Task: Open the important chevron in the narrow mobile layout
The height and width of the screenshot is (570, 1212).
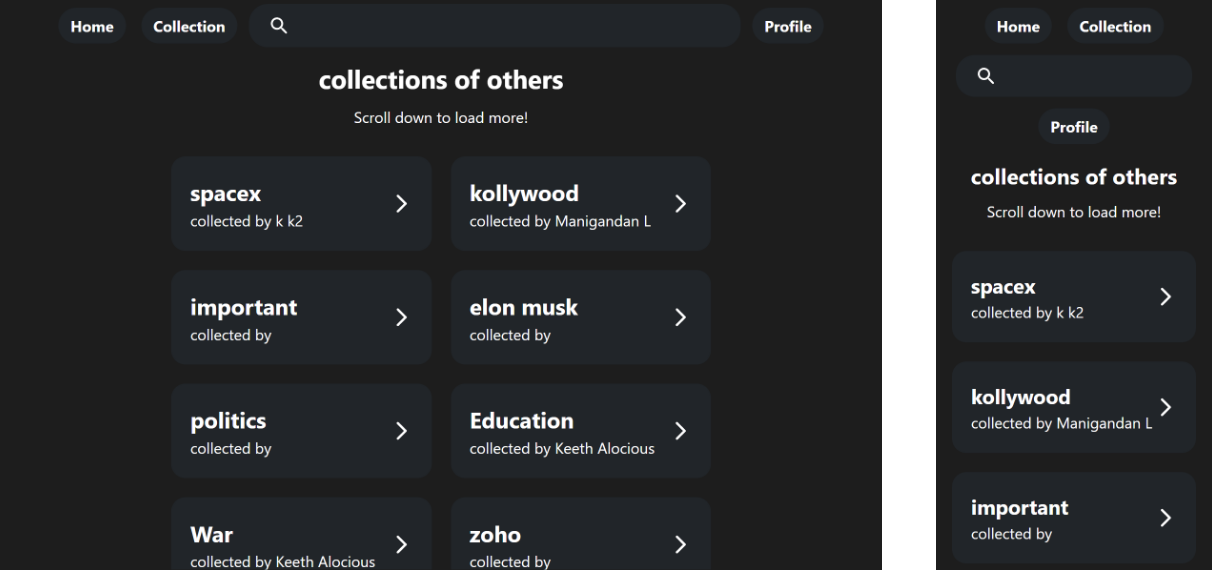Action: (x=1165, y=517)
